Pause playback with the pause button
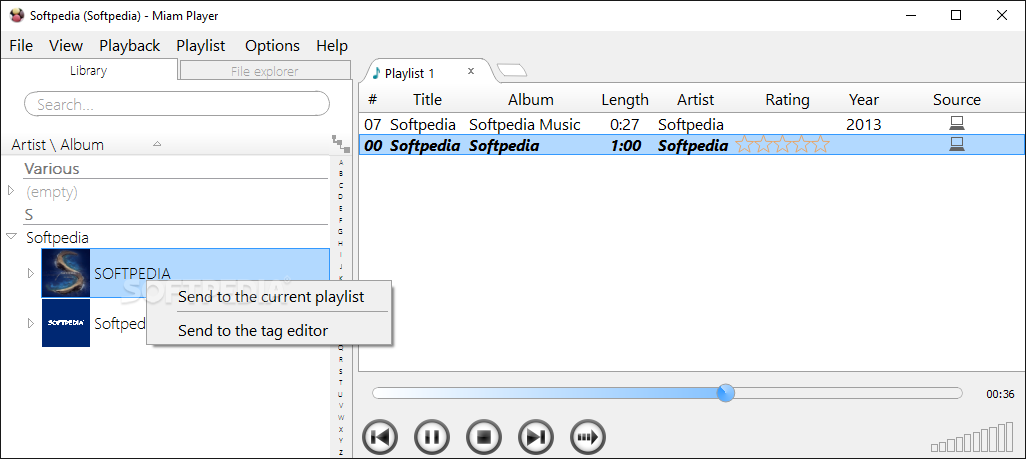This screenshot has width=1026, height=459. tap(432, 437)
